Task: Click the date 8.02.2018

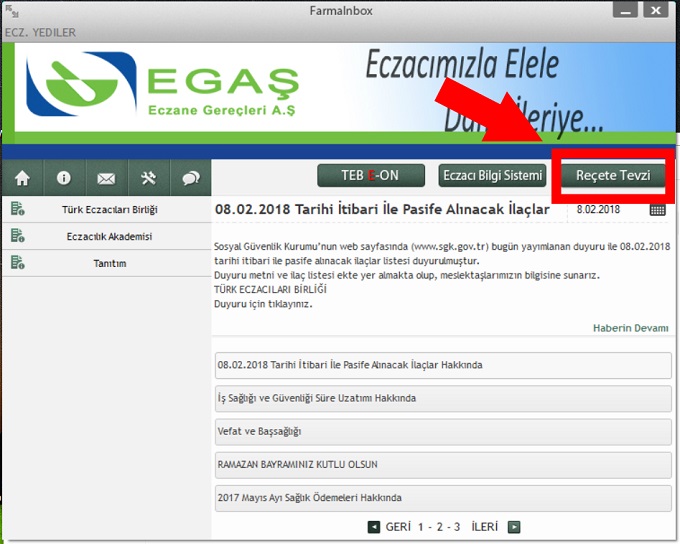Action: pos(598,210)
